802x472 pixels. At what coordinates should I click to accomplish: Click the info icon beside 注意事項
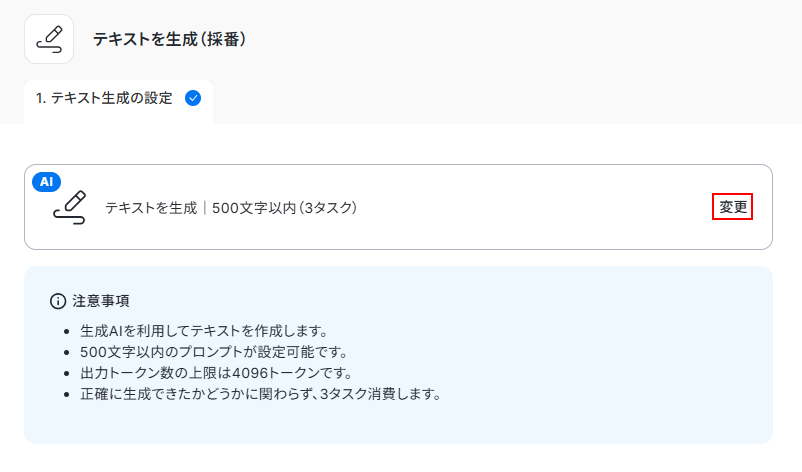(58, 301)
